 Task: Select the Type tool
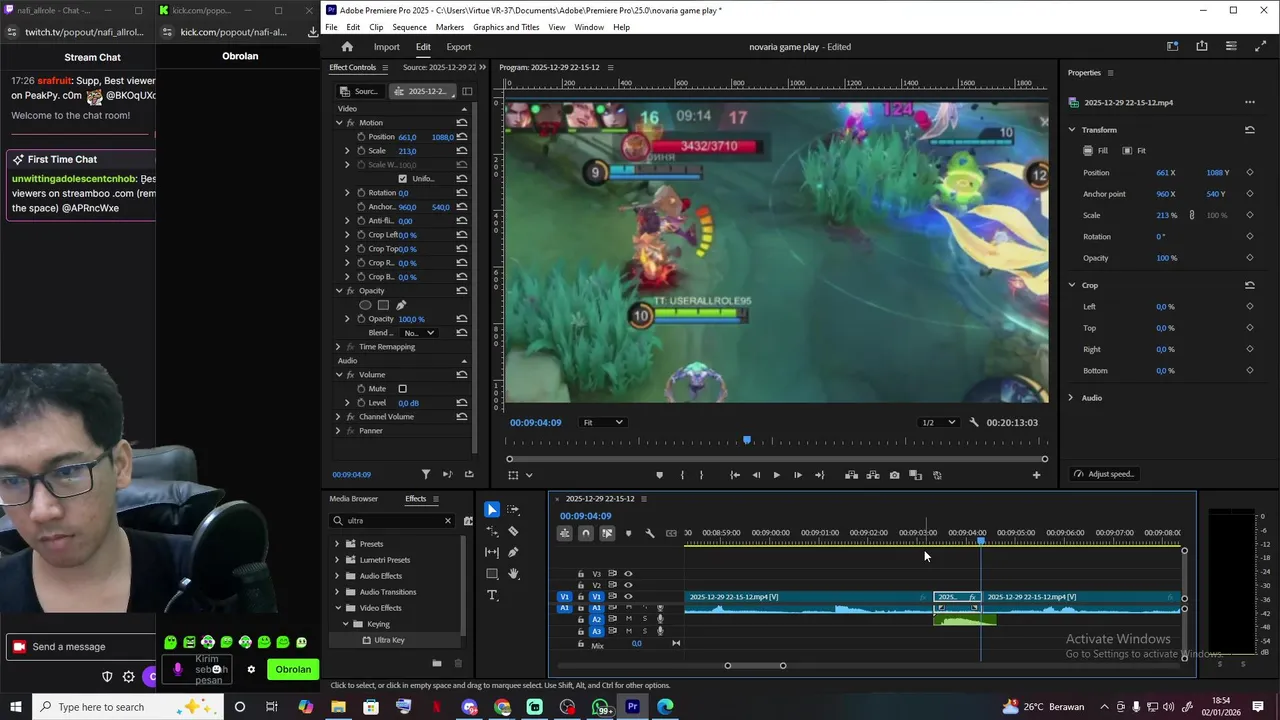pyautogui.click(x=492, y=595)
